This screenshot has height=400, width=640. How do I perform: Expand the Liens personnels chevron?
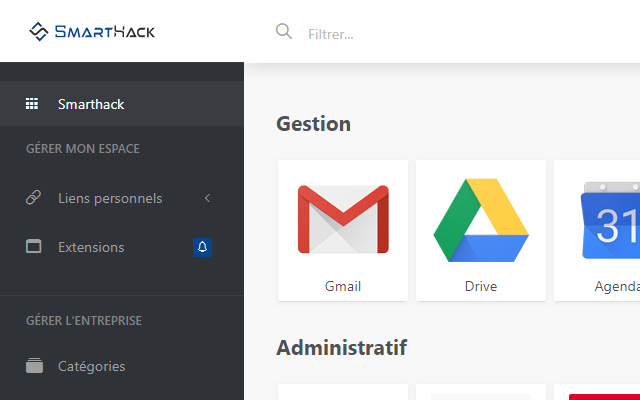point(207,198)
